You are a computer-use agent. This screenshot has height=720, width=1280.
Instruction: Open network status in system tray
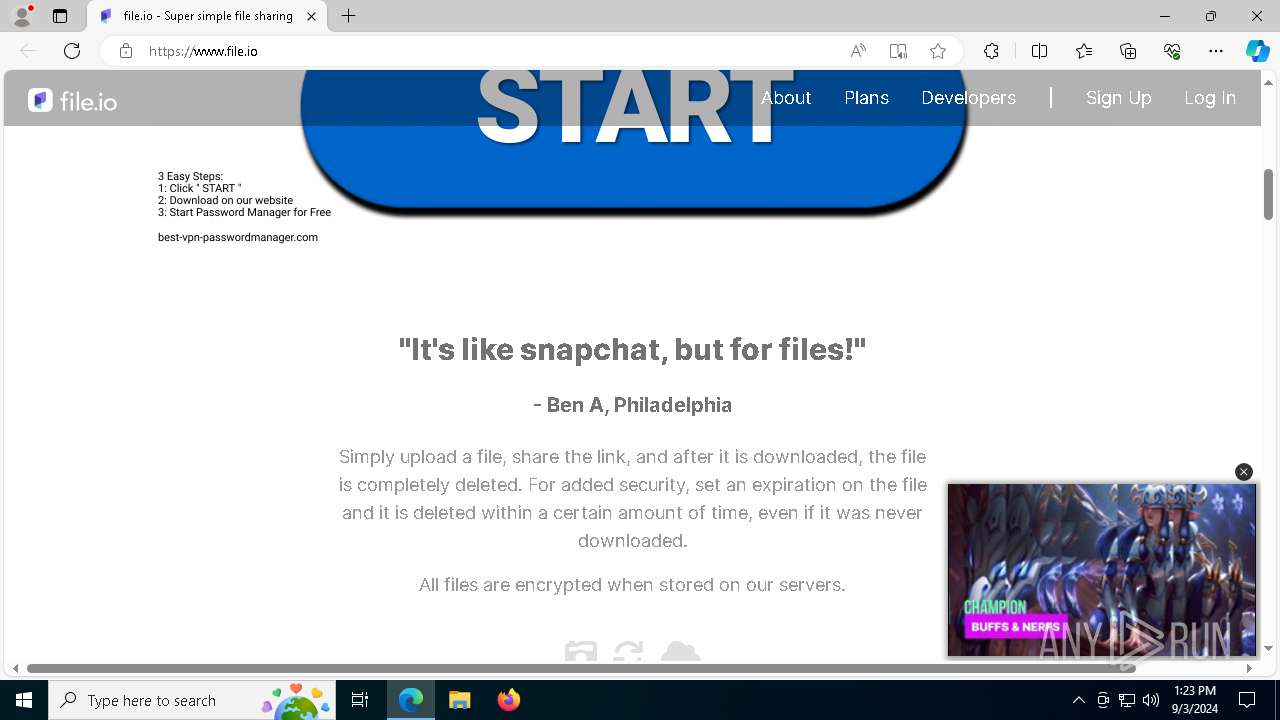[x=1127, y=700]
